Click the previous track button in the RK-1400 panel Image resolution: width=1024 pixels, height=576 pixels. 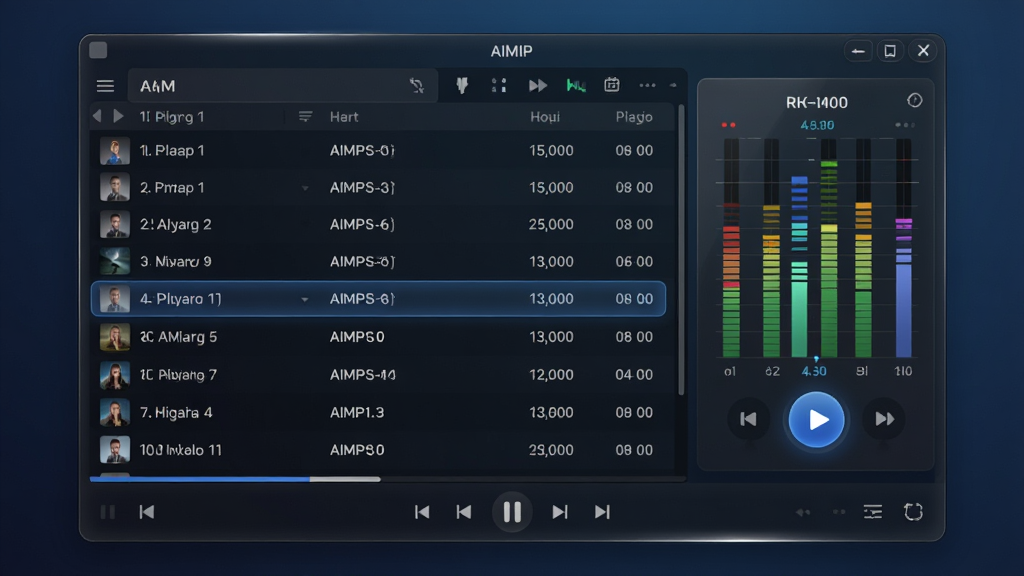click(748, 419)
